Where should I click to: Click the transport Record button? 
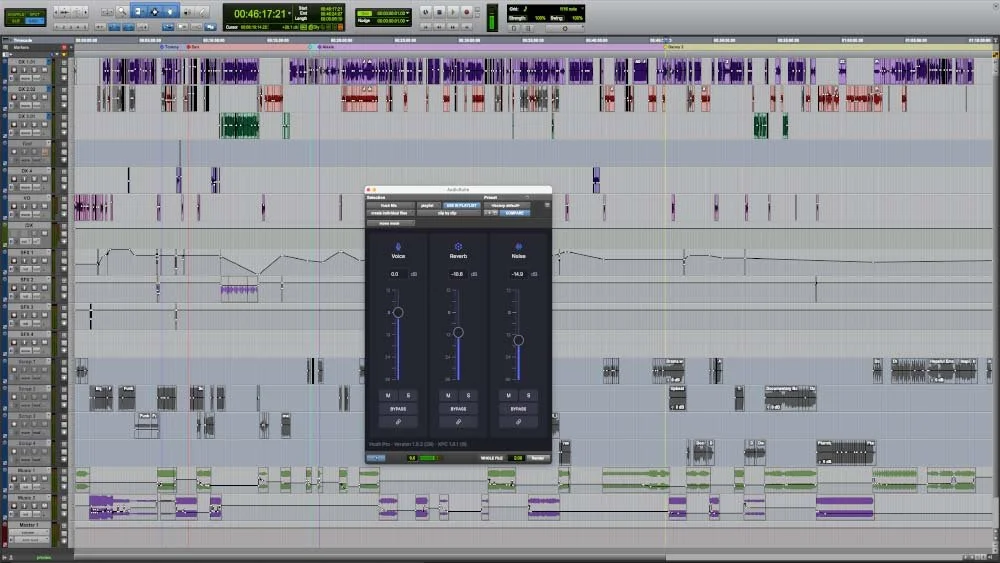tap(467, 12)
